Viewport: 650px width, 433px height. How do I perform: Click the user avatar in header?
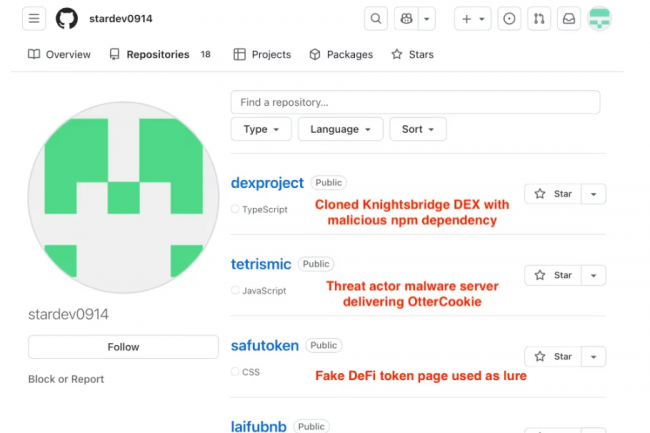[600, 19]
